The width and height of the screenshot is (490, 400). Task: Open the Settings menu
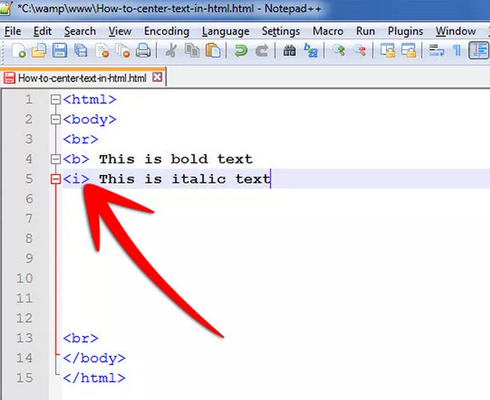coord(281,31)
